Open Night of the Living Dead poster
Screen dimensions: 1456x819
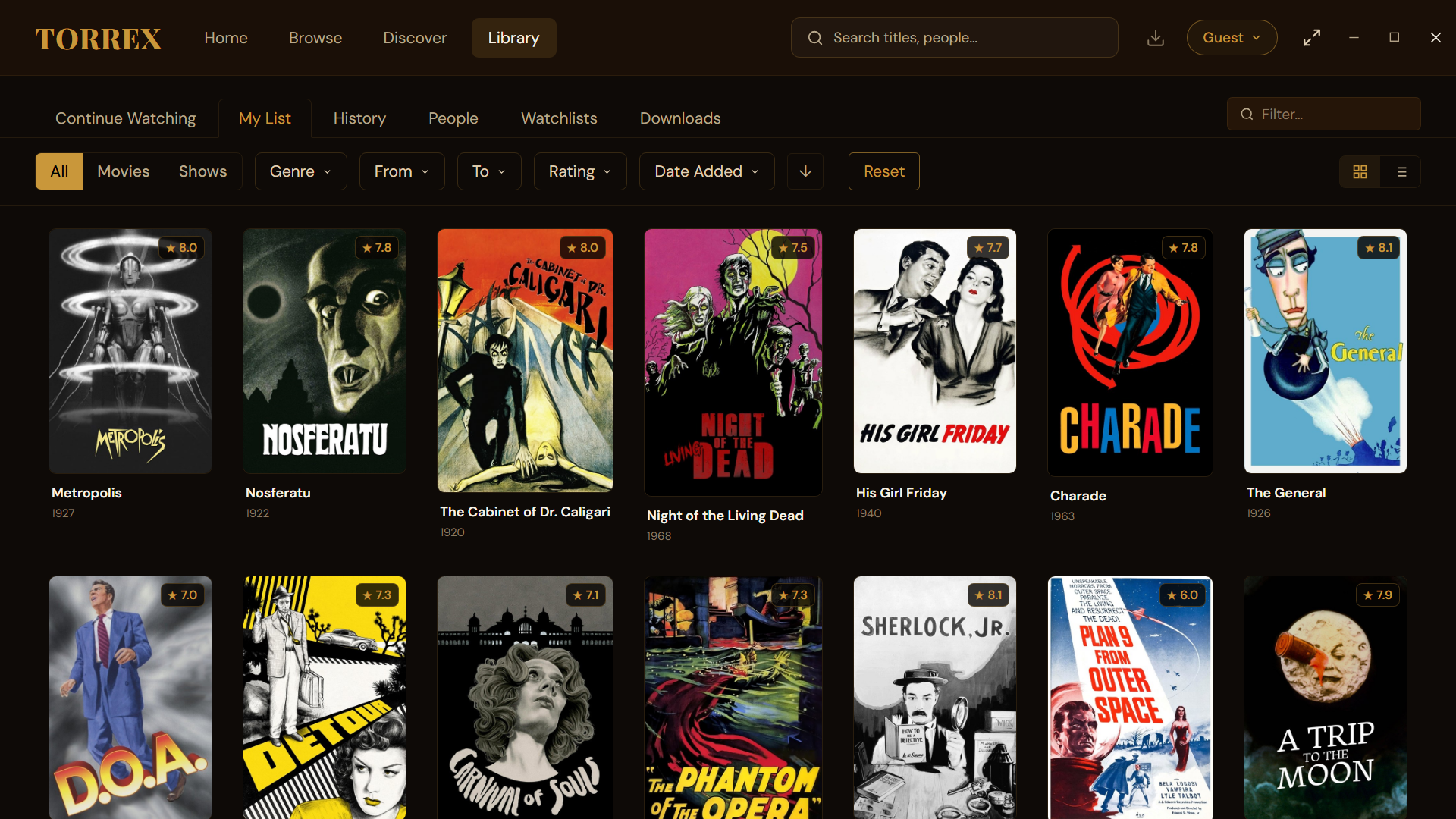pos(733,362)
